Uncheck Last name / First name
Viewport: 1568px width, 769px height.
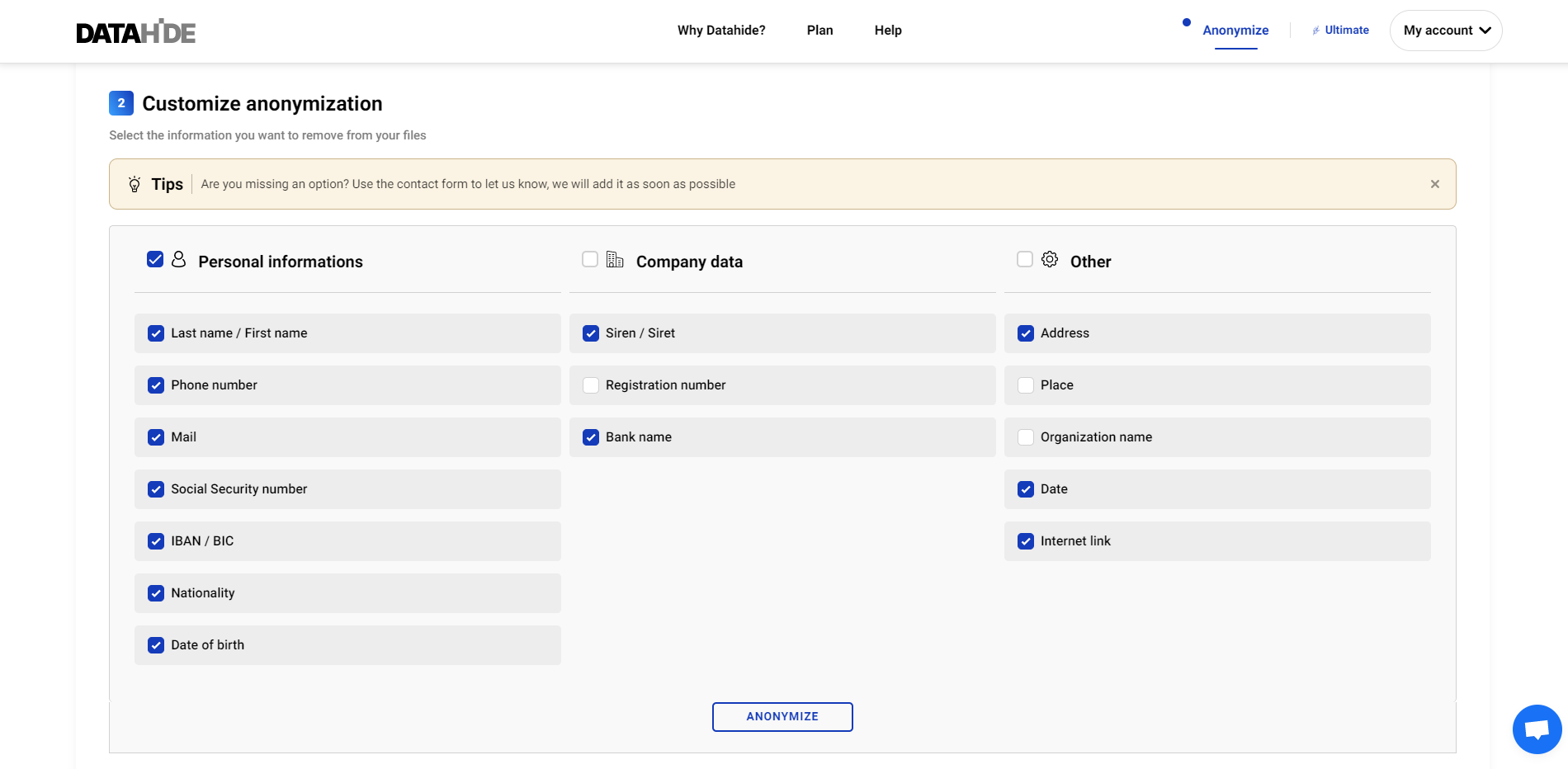click(x=156, y=333)
